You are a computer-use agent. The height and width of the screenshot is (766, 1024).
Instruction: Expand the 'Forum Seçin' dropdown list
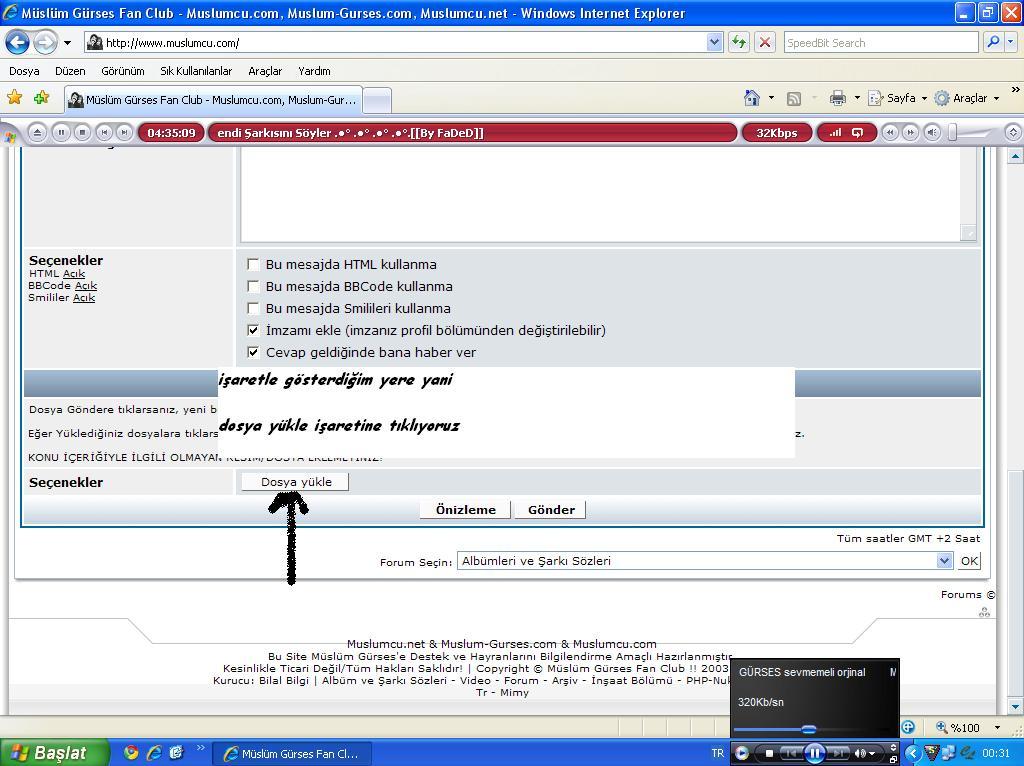(944, 561)
